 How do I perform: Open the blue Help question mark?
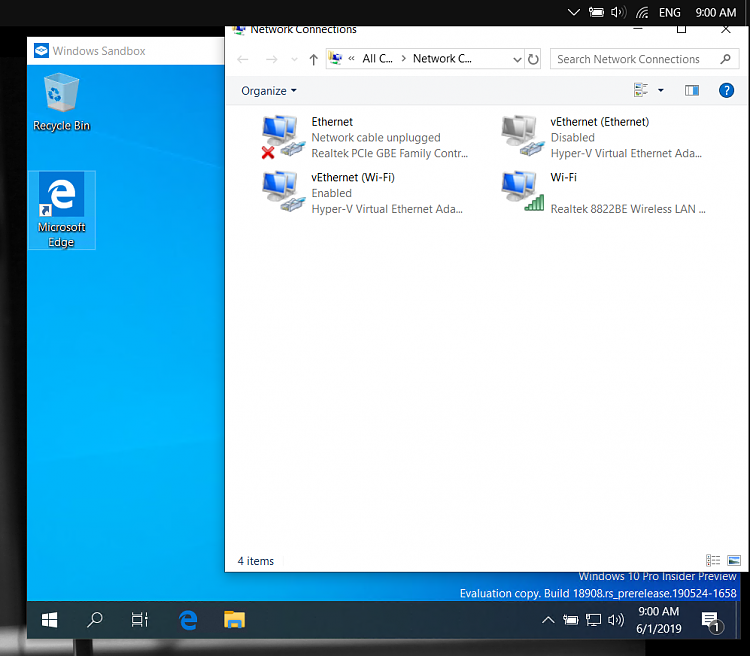tap(727, 91)
